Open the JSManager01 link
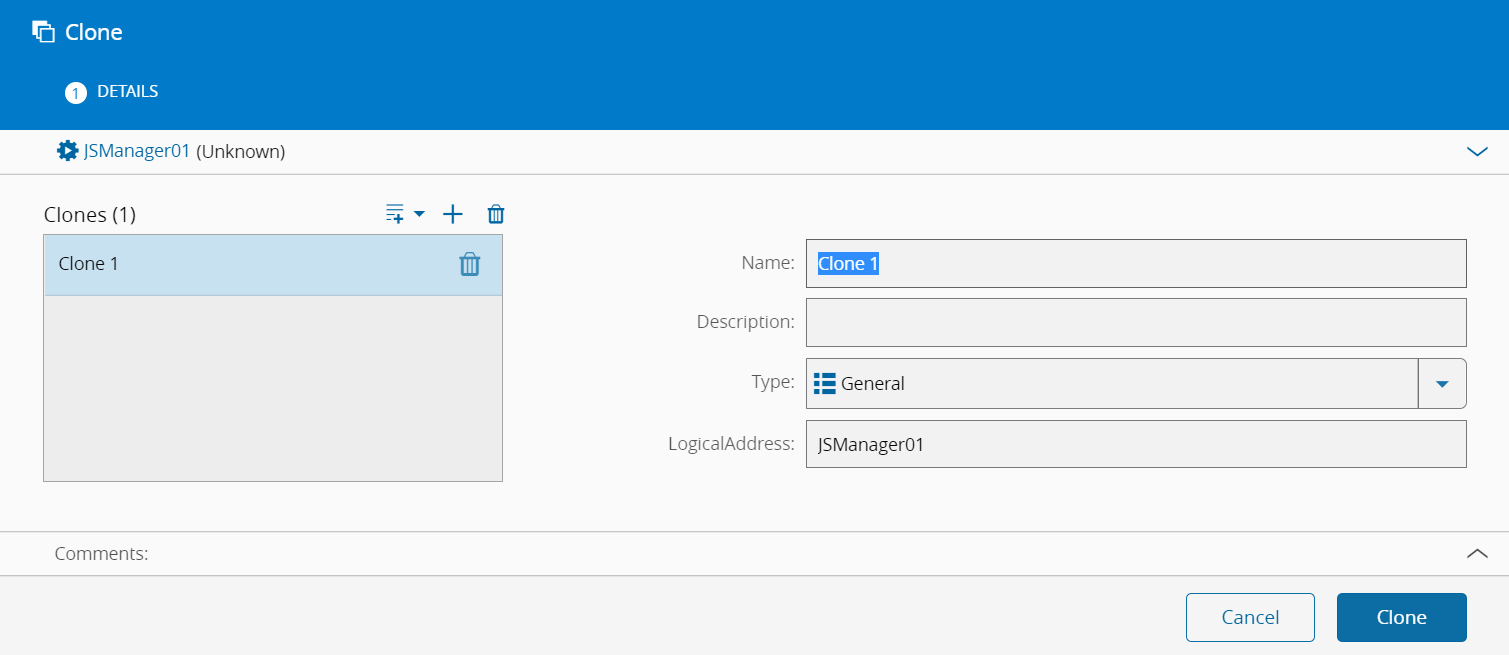The height and width of the screenshot is (655, 1509). pos(137,152)
